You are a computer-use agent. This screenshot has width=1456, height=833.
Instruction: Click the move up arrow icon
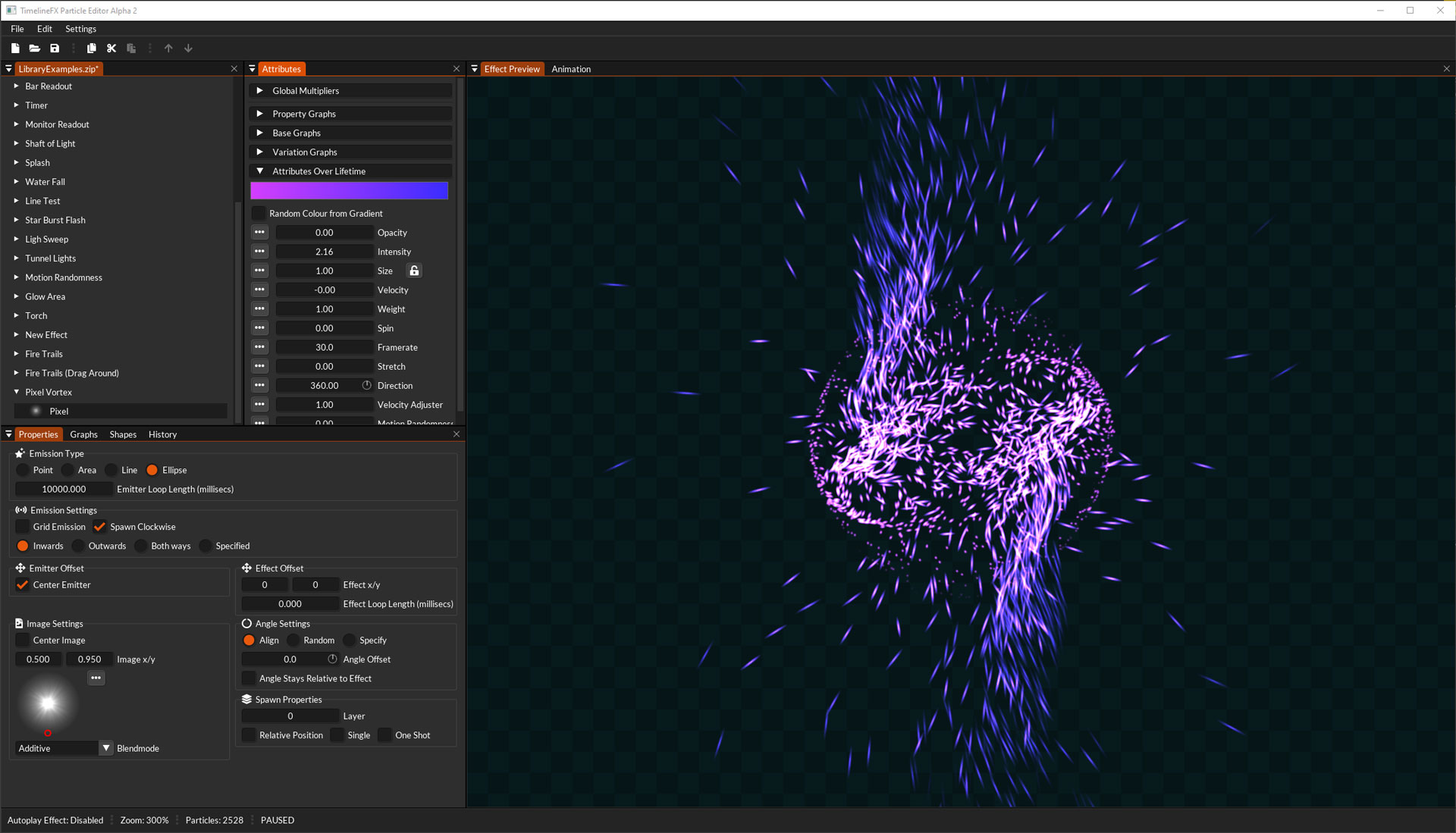click(168, 49)
